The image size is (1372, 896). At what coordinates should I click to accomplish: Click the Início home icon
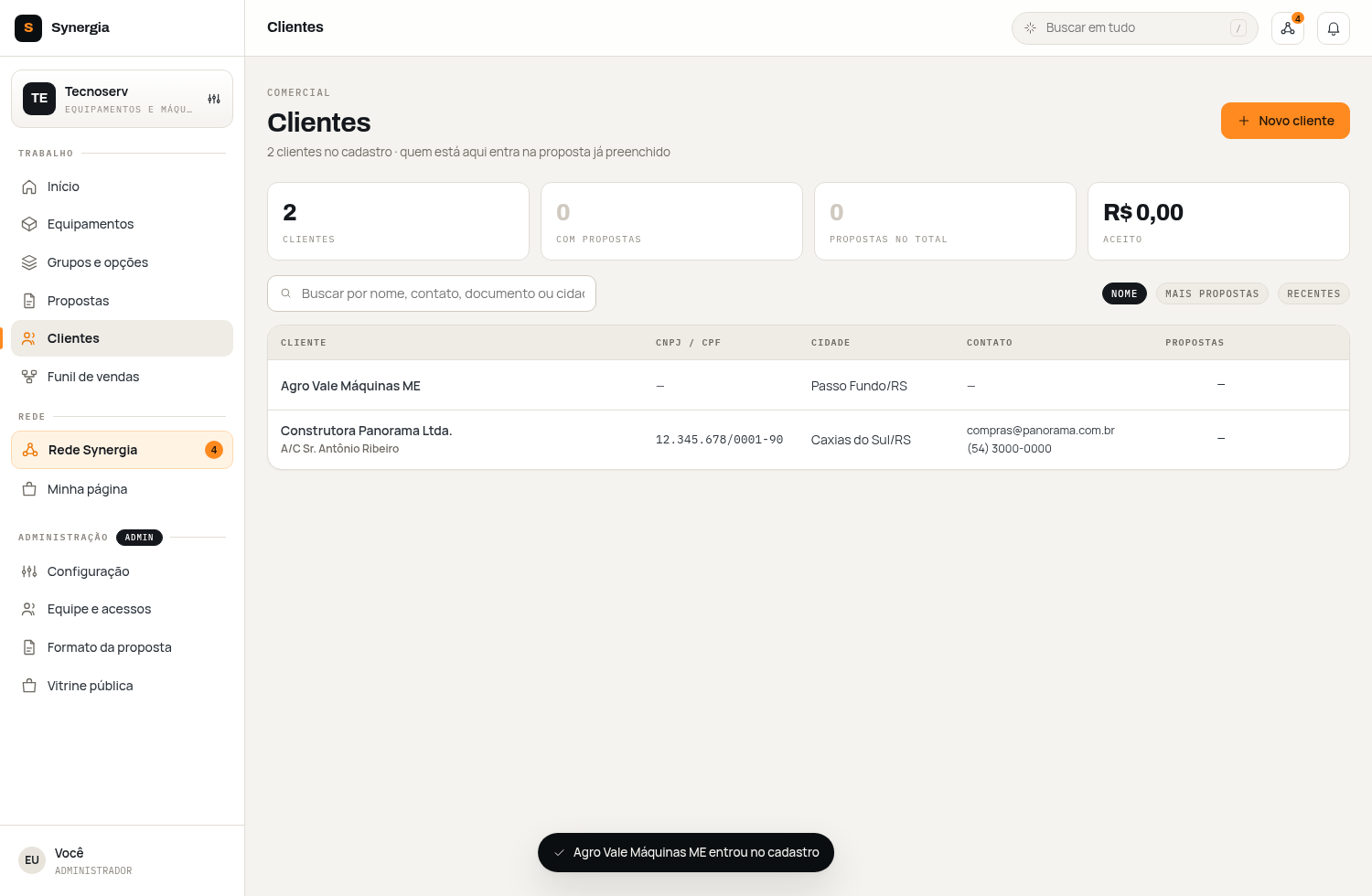[29, 187]
